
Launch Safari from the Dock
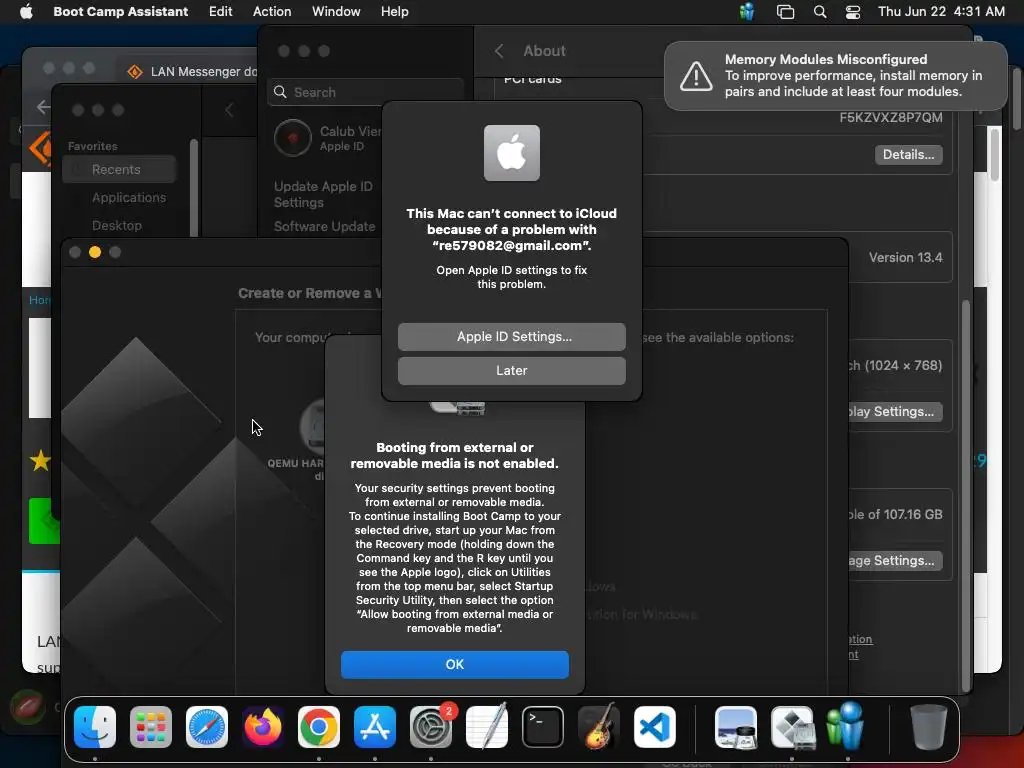pos(207,727)
